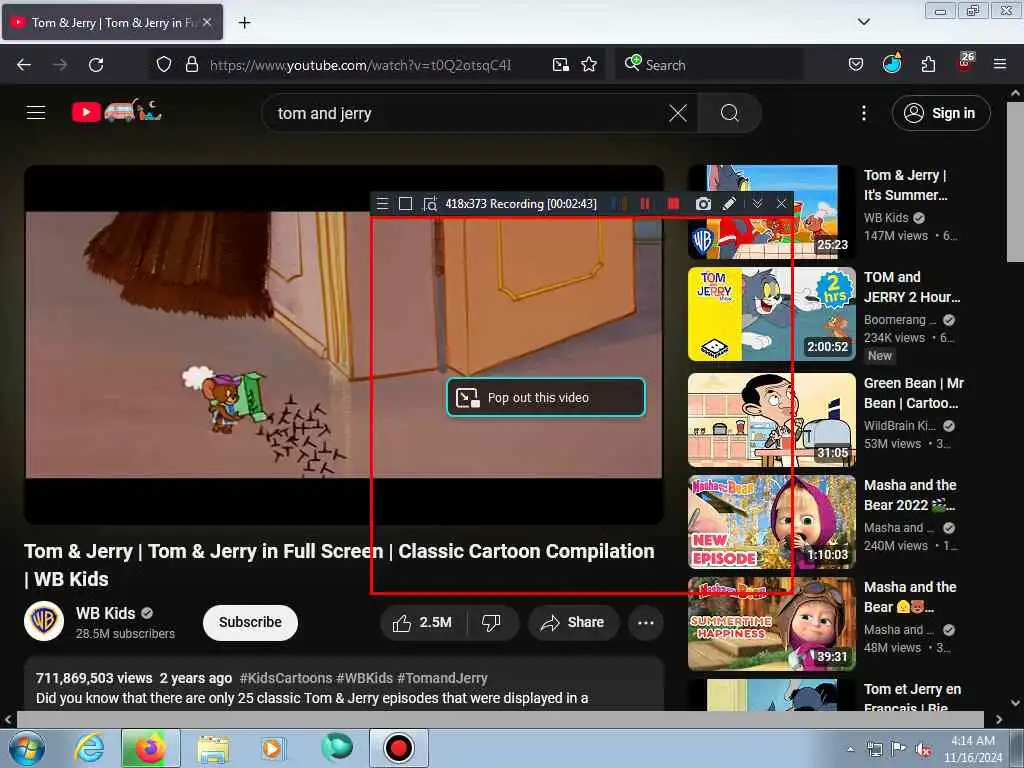Open TOM and JERRY 2 Hour thumbnail
Screen dimensions: 1024x768
[771, 313]
